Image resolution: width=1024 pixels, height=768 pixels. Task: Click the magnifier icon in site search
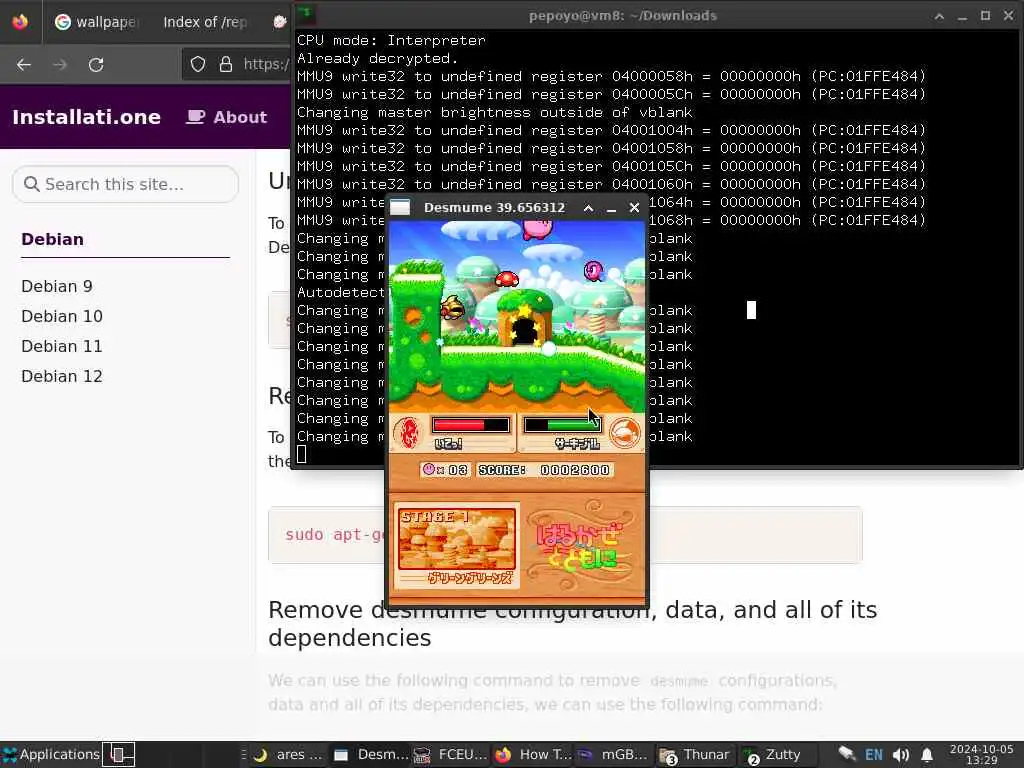(x=31, y=184)
